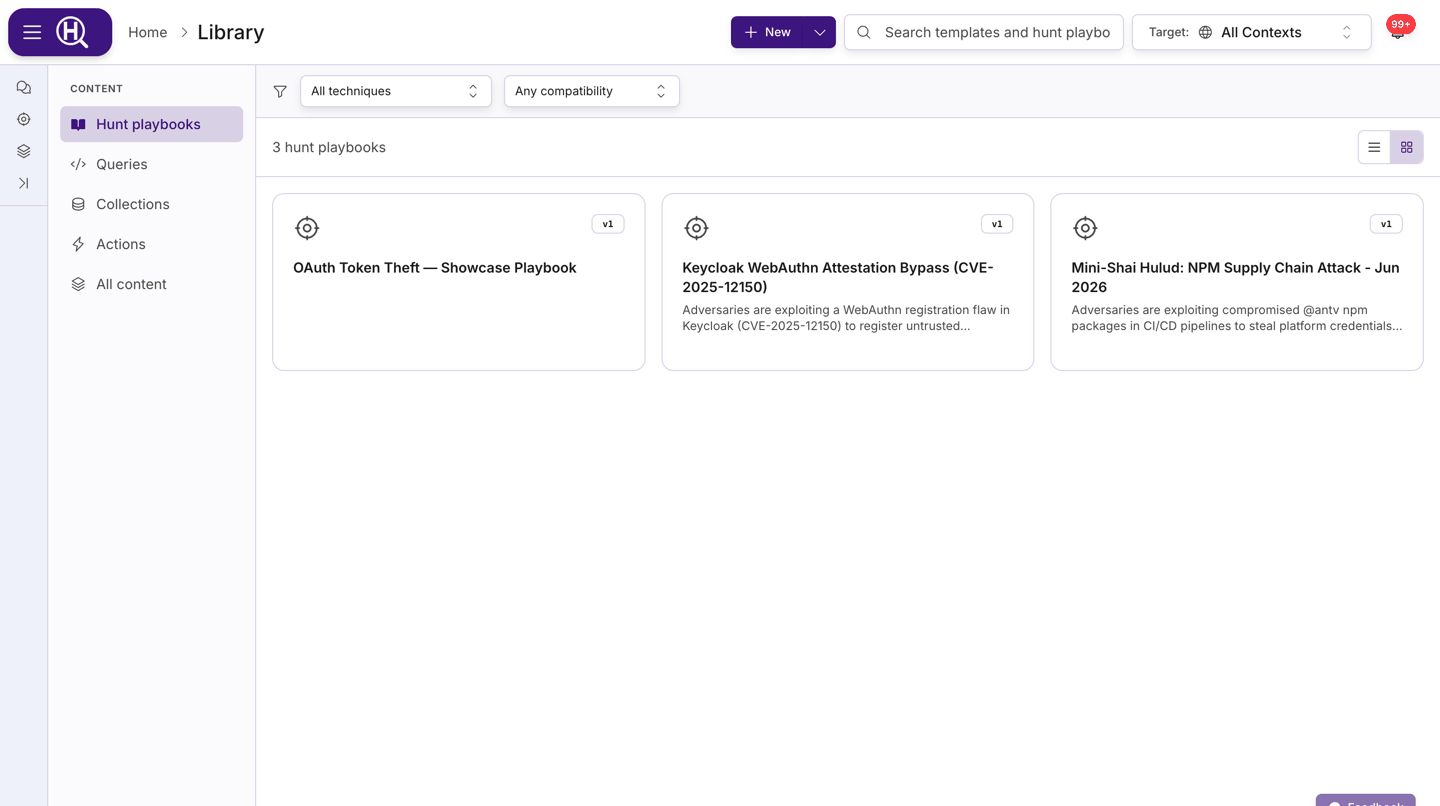Click the OAuth Token Theft card target icon
The image size is (1440, 806).
click(x=307, y=228)
